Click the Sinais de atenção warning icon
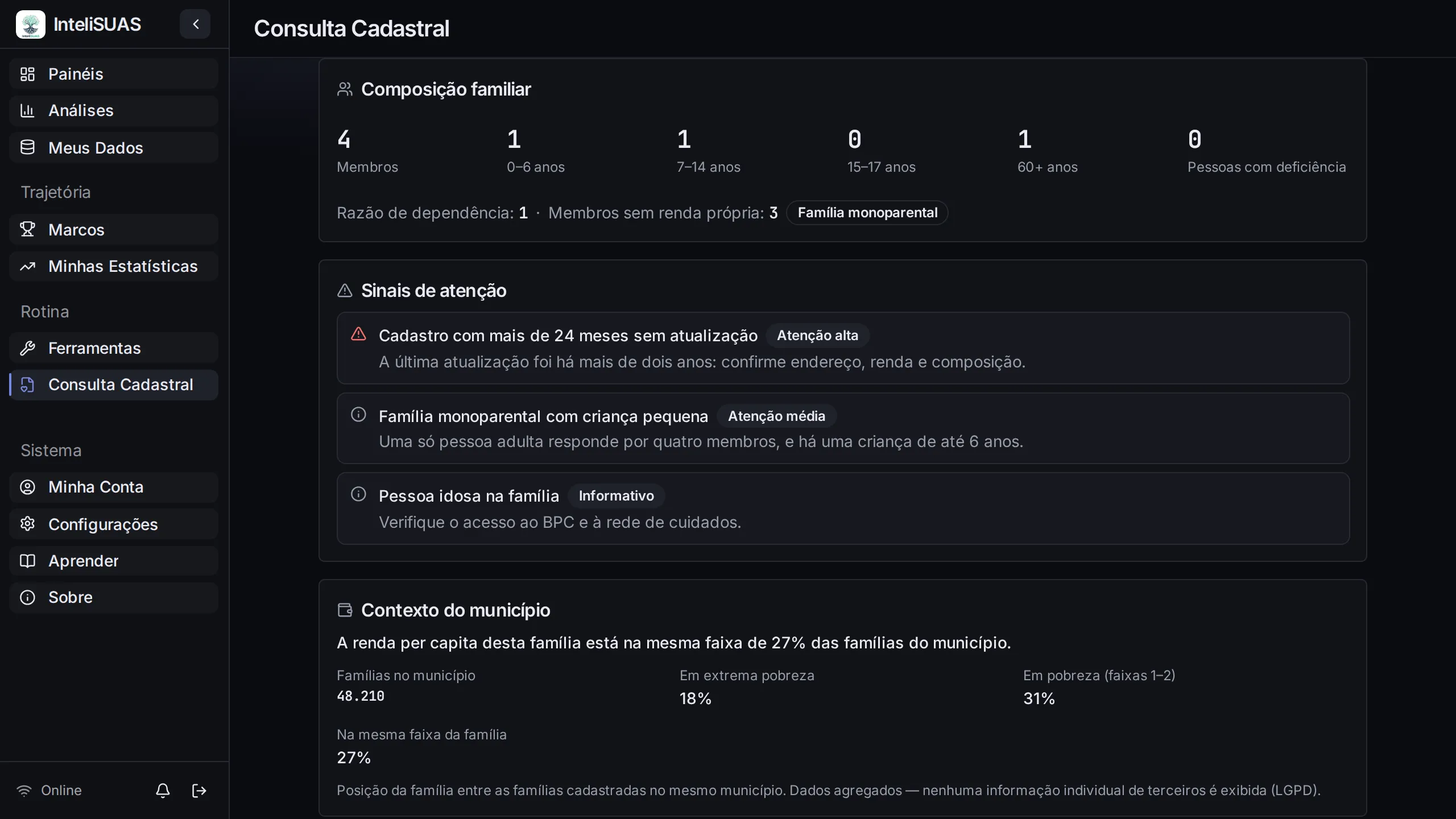Image resolution: width=1456 pixels, height=819 pixels. pyautogui.click(x=345, y=291)
